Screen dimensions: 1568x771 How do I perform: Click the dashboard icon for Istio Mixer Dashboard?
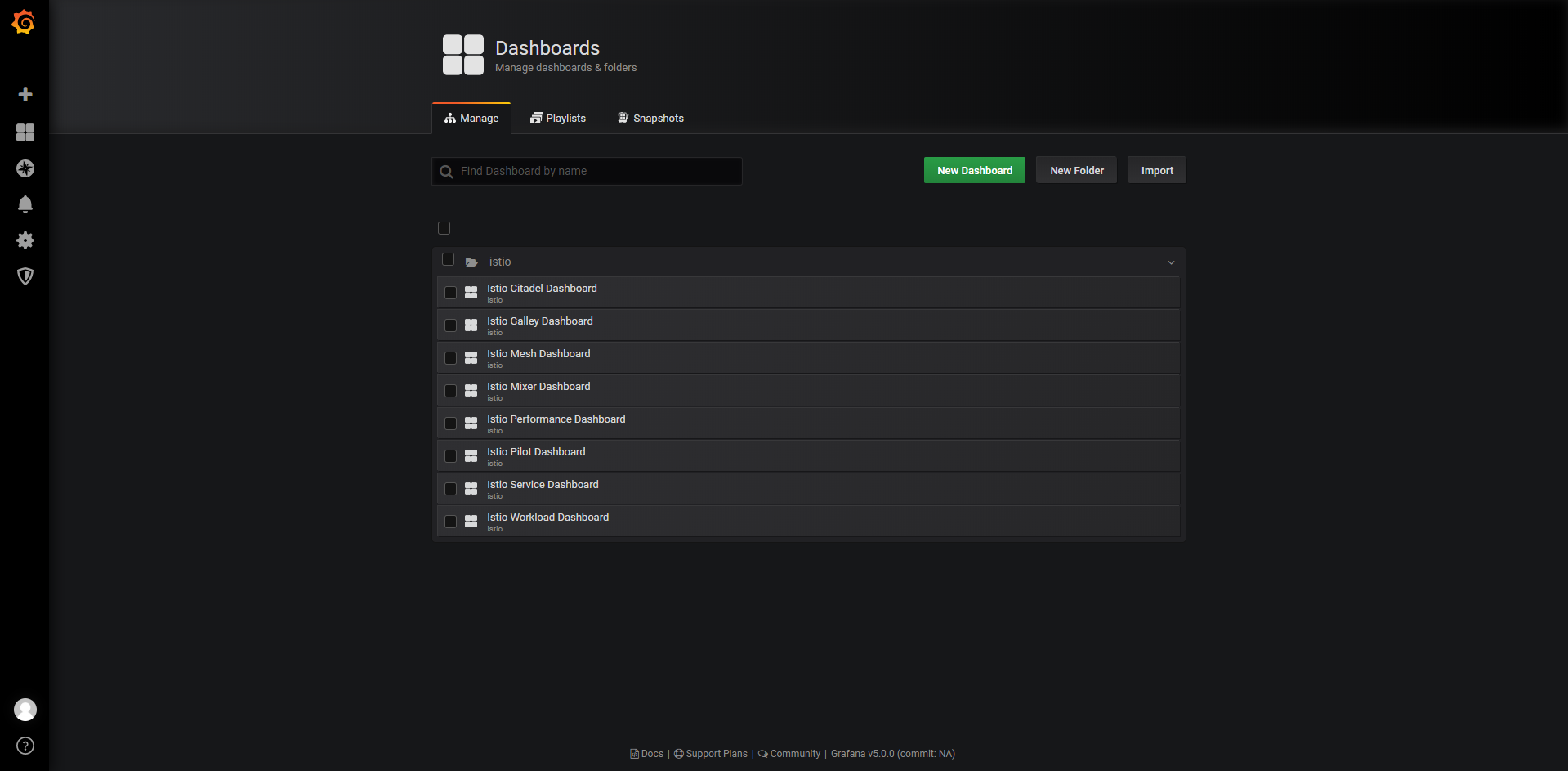(471, 391)
